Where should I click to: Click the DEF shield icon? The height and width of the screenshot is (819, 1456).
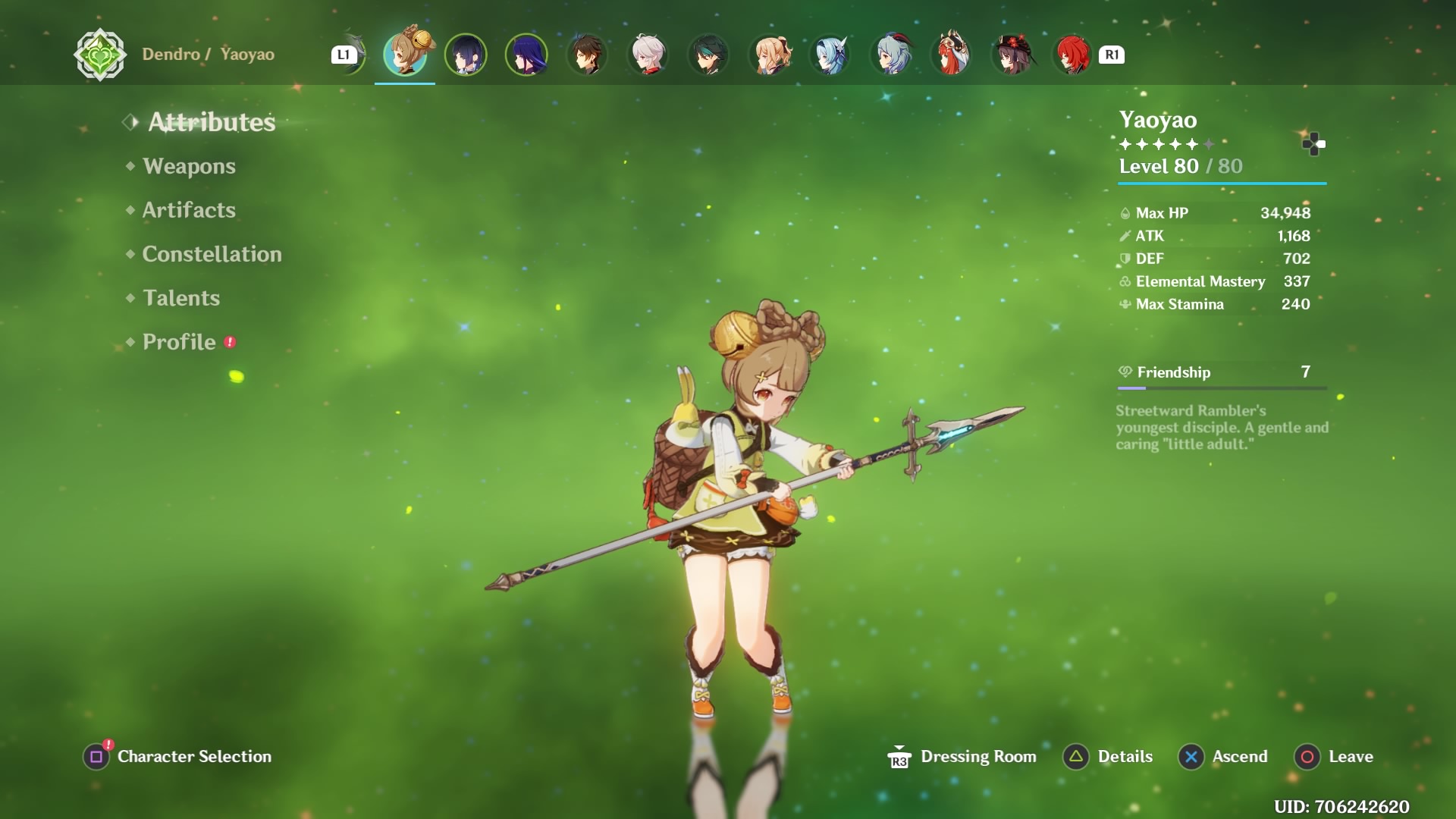[1125, 259]
